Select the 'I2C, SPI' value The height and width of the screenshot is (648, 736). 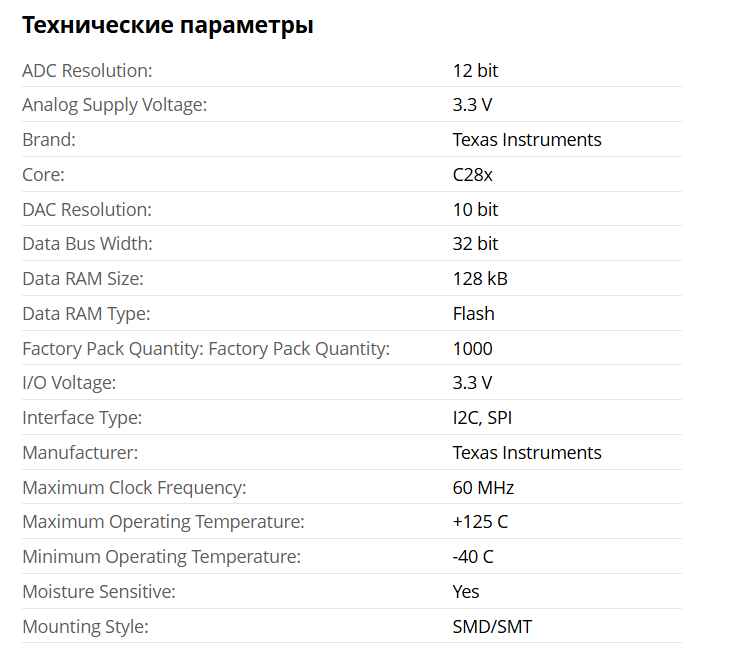(482, 418)
